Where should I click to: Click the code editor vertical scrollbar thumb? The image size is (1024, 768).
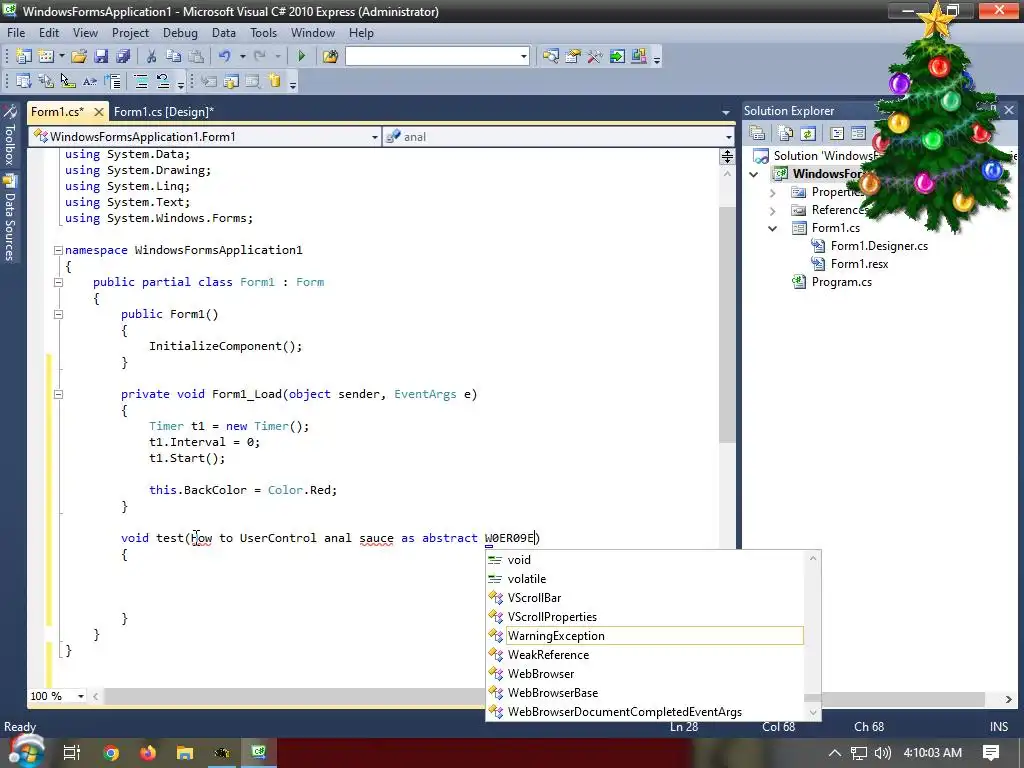[727, 326]
